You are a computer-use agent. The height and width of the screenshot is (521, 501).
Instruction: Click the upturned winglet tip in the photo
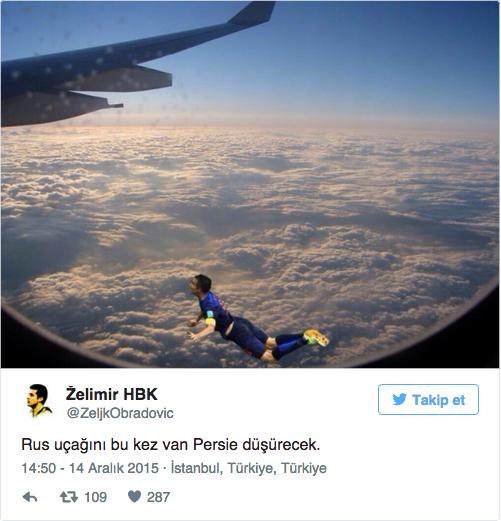click(x=255, y=13)
